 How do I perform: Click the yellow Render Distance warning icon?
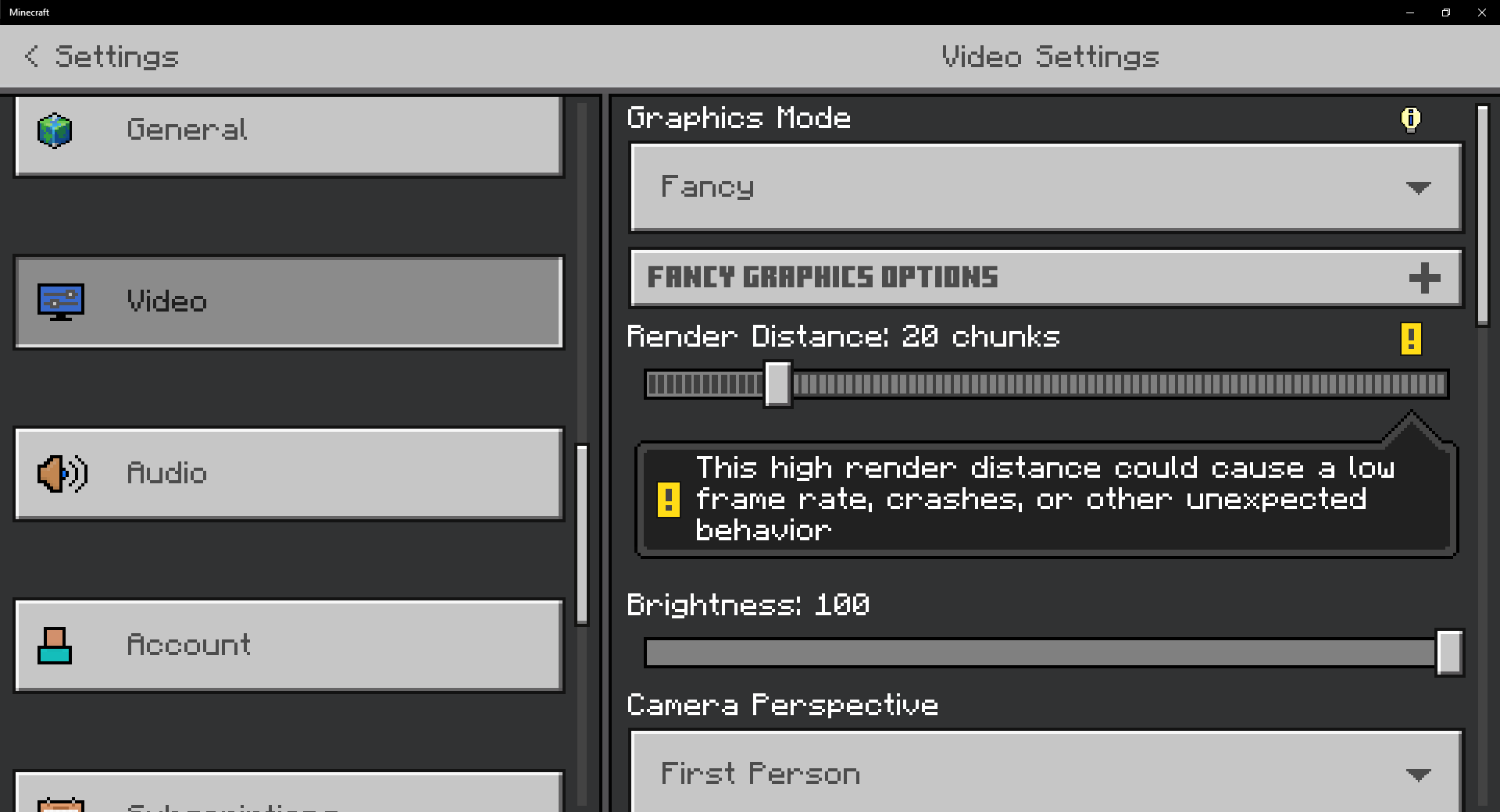[x=1411, y=339]
